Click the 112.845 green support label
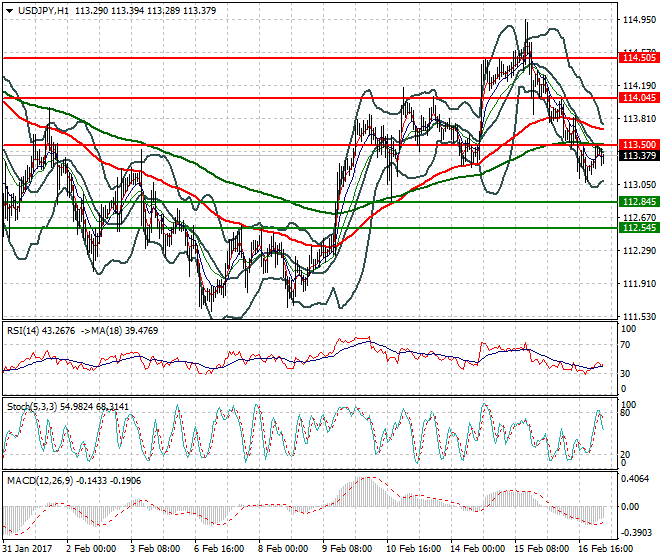This screenshot has width=660, height=560. [x=639, y=202]
